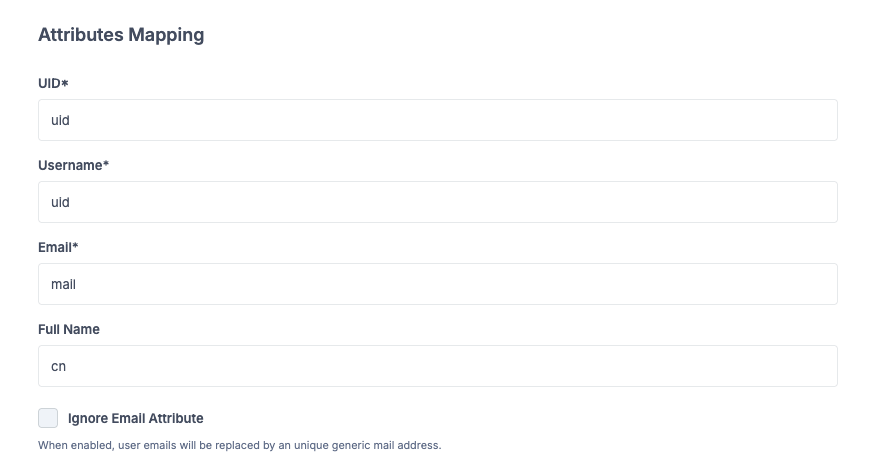The height and width of the screenshot is (466, 875).
Task: Click the 'Full Name' field label
Action: coord(69,329)
